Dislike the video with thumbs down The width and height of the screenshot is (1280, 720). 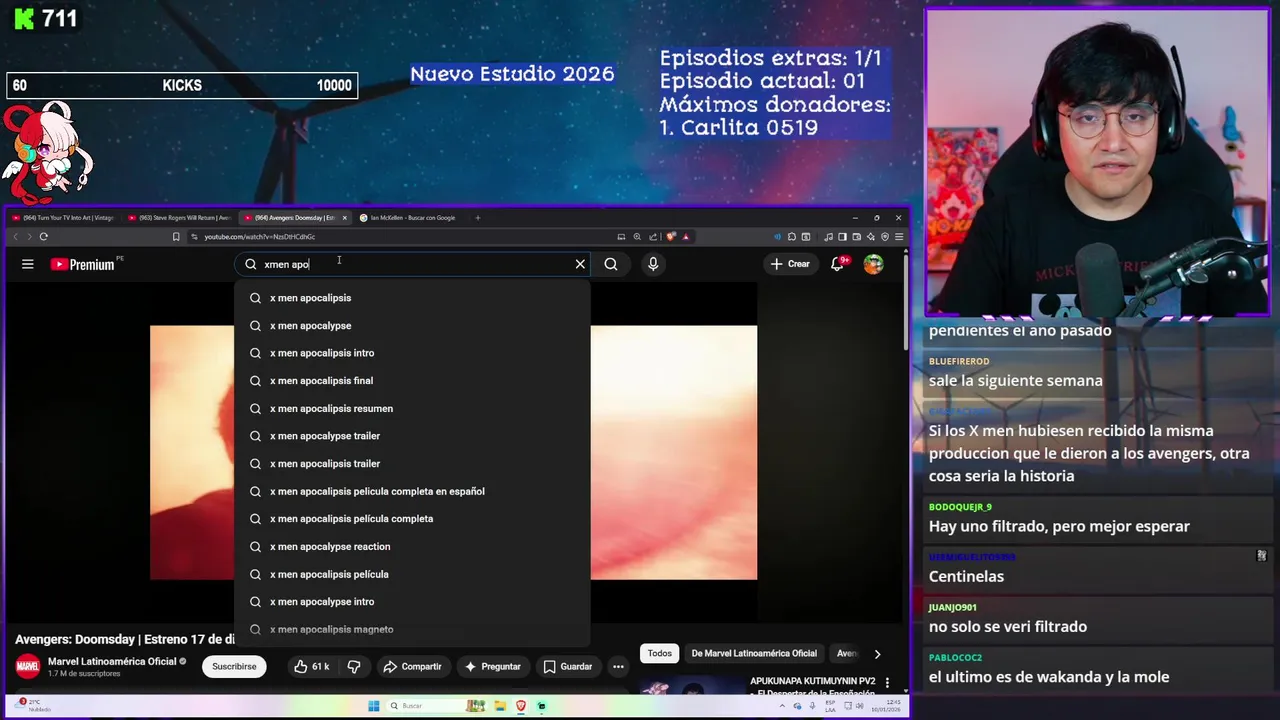[x=354, y=667]
